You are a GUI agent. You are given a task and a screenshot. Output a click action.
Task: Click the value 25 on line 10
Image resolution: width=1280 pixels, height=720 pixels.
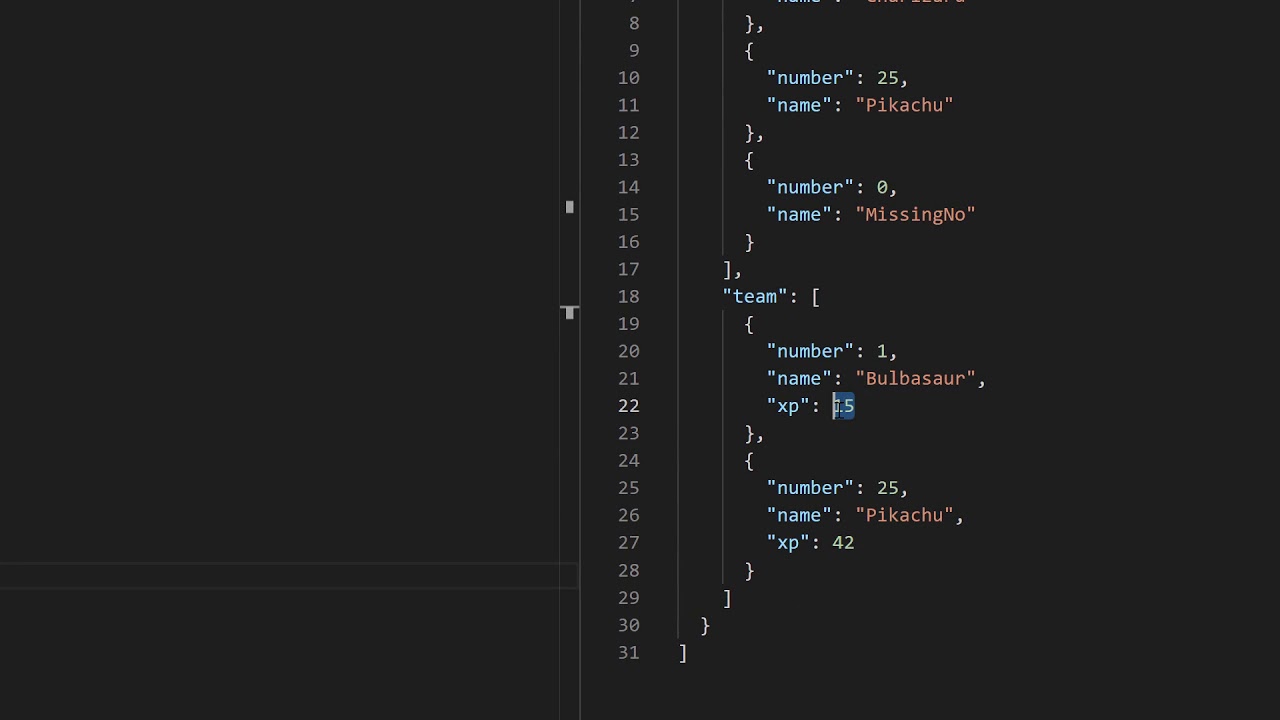[887, 78]
